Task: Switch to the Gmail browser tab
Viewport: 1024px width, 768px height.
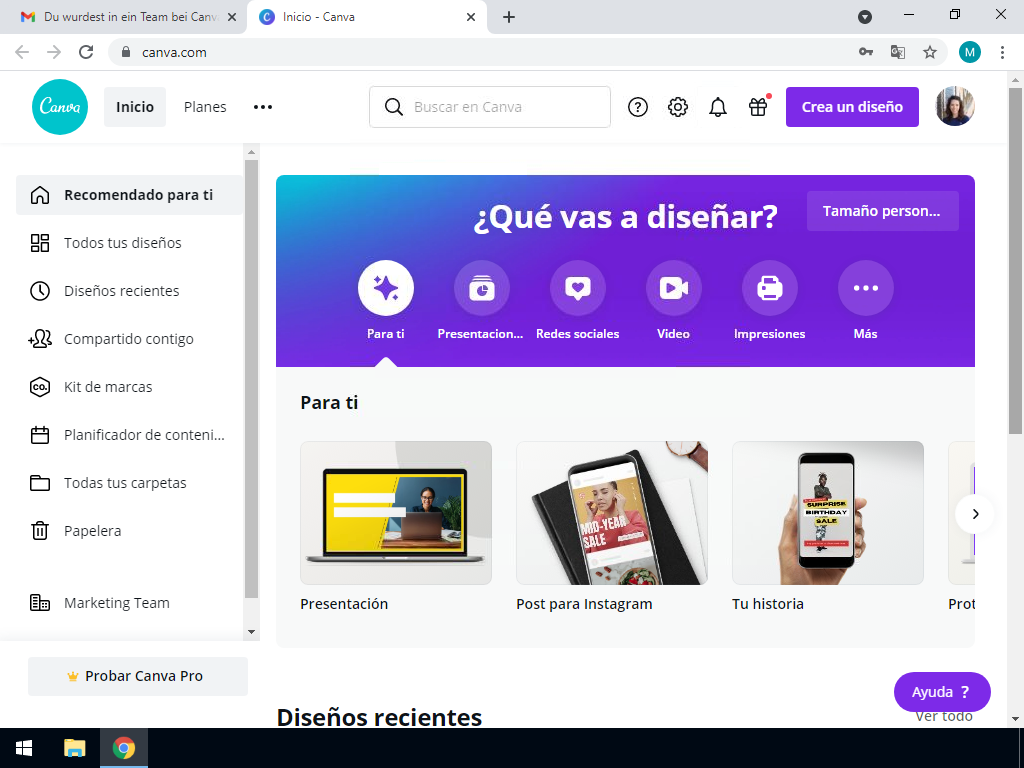Action: [x=124, y=17]
